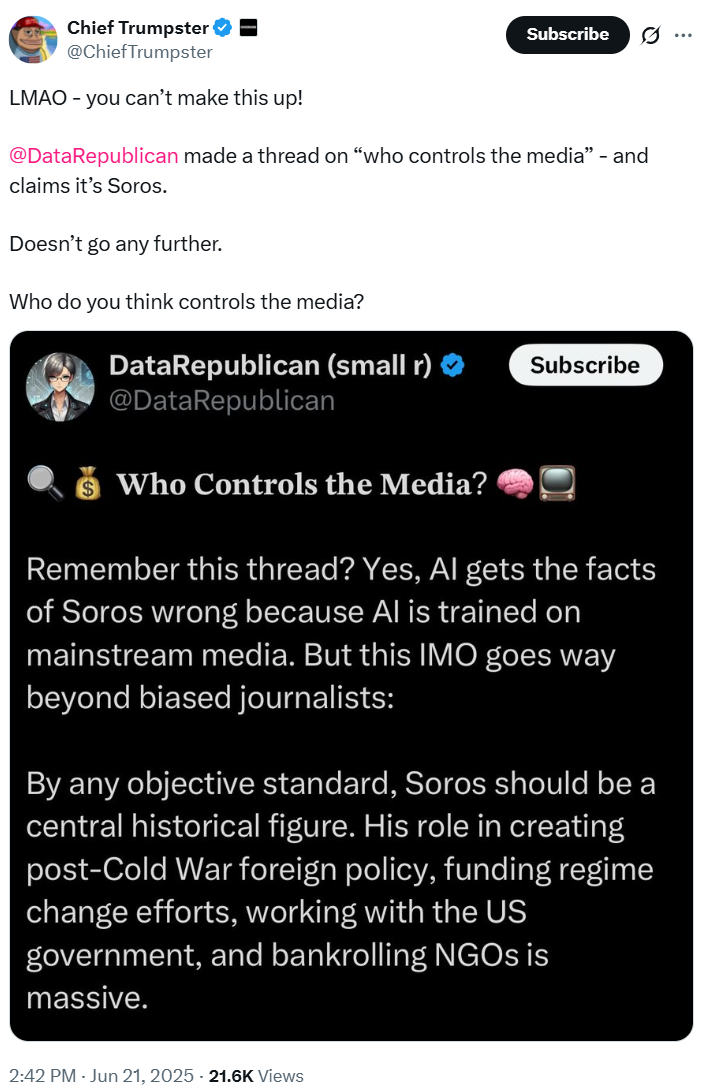Click the 21.6K Views count
Screen dimensions: 704x1088
pos(255,1076)
